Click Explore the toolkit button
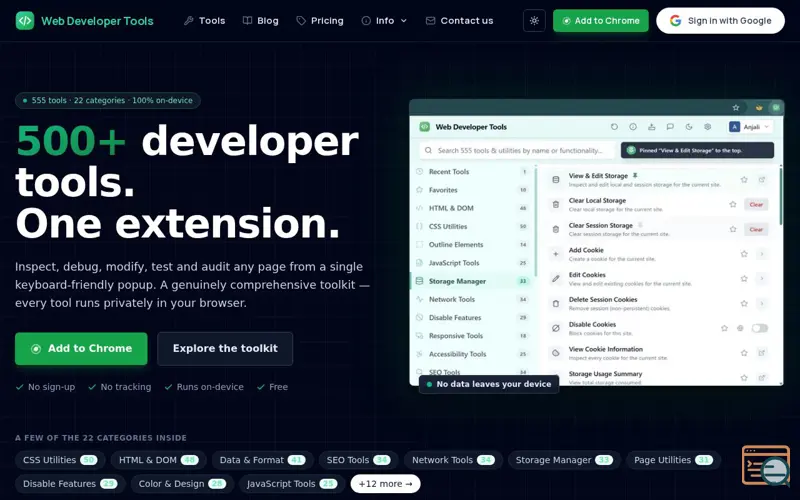The image size is (800, 500). pos(225,348)
